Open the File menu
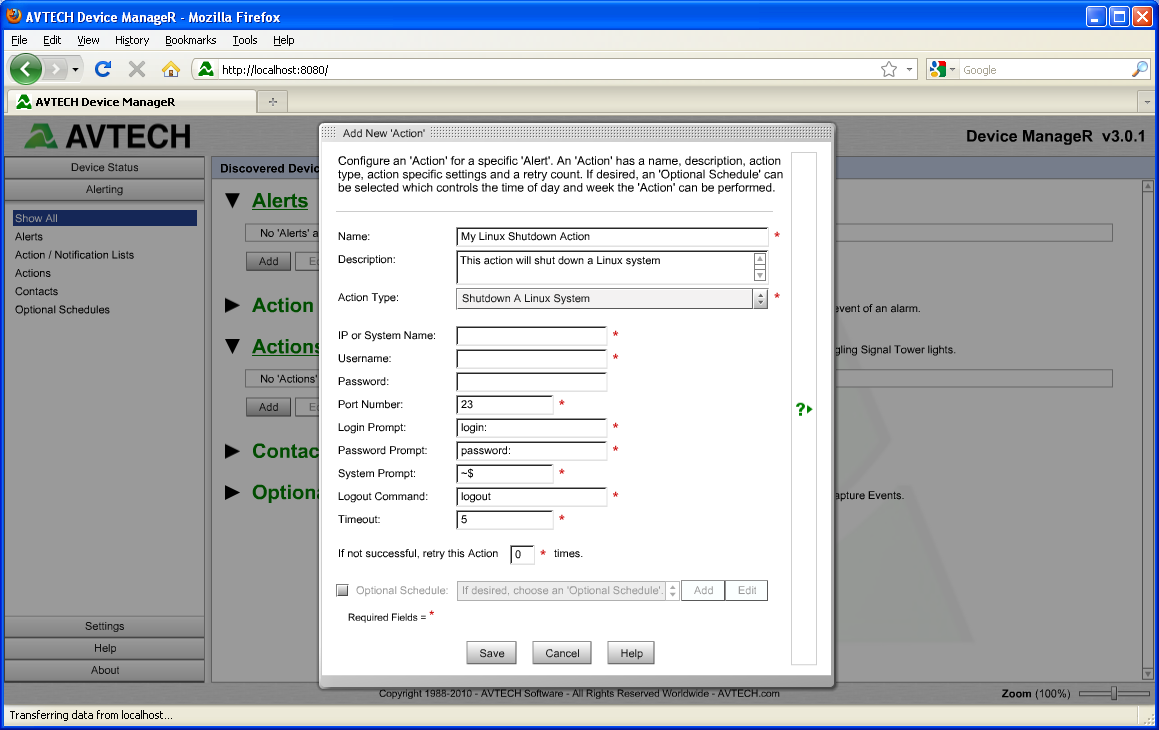 tap(19, 40)
